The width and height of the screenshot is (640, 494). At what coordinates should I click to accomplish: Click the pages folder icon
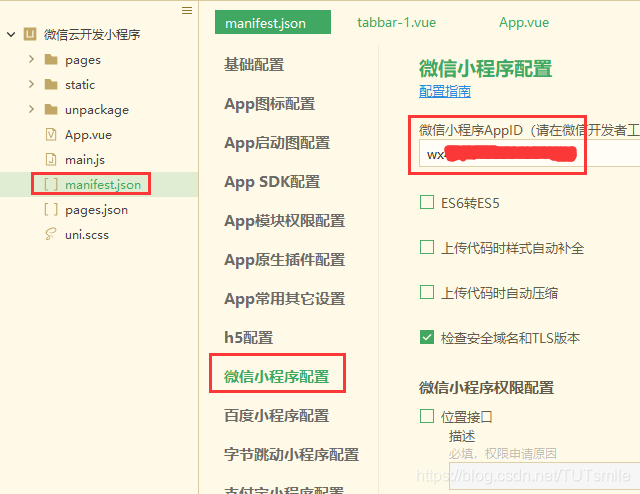[x=51, y=60]
